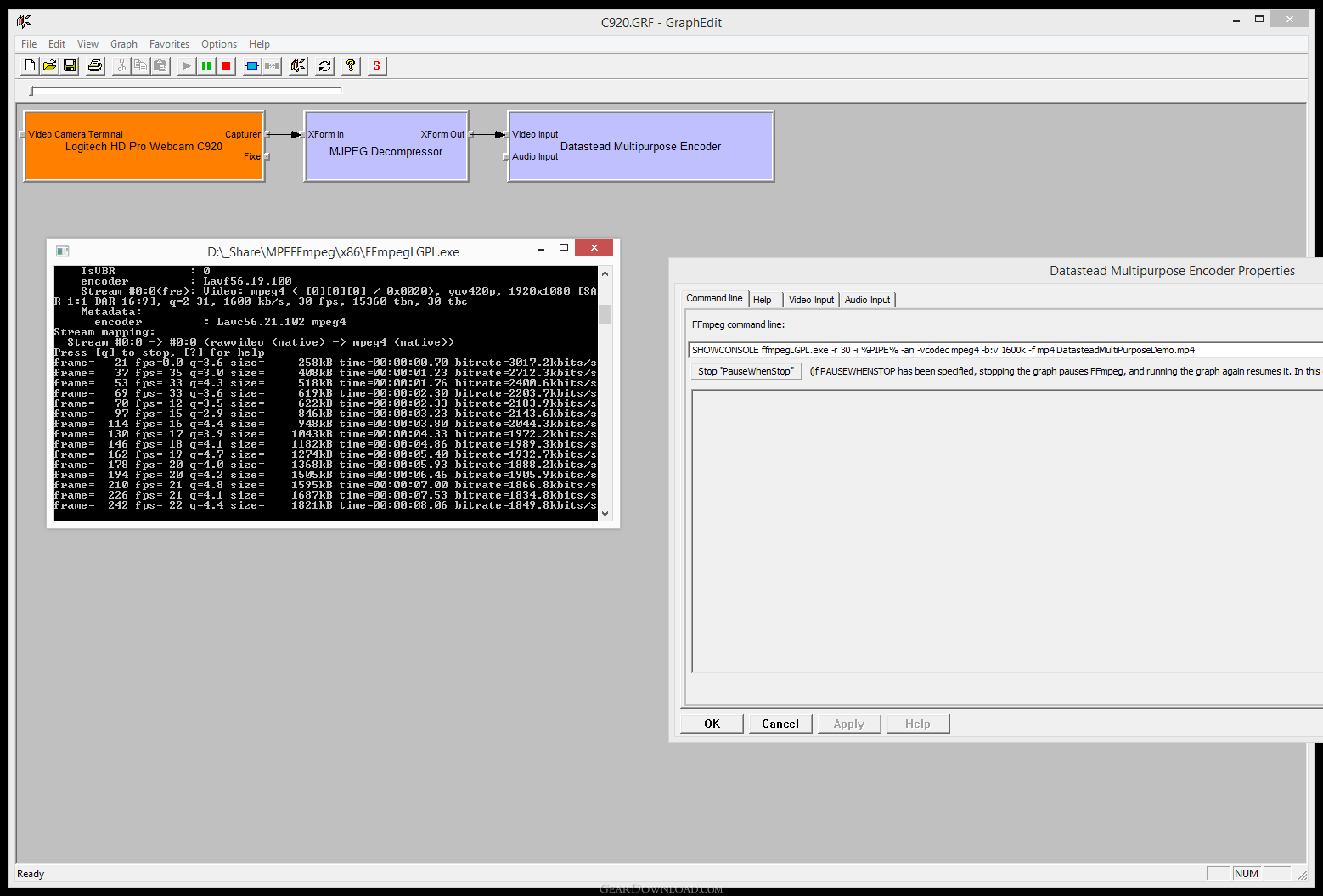The width and height of the screenshot is (1323, 896).
Task: Click the FFmpeg console scrollbar down arrow
Action: [x=605, y=513]
